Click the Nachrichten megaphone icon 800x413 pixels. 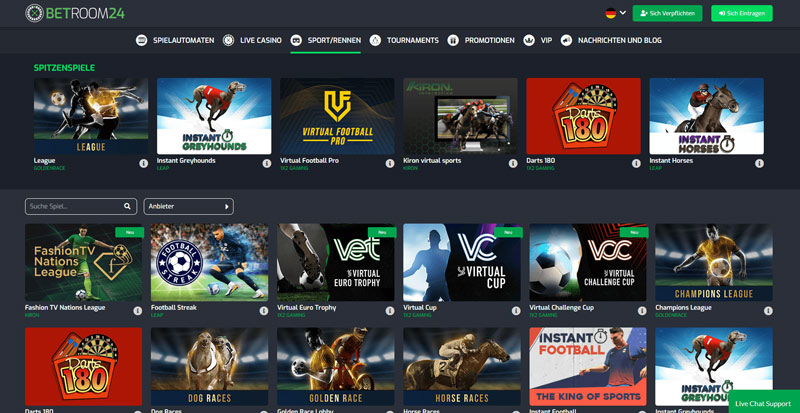(566, 40)
